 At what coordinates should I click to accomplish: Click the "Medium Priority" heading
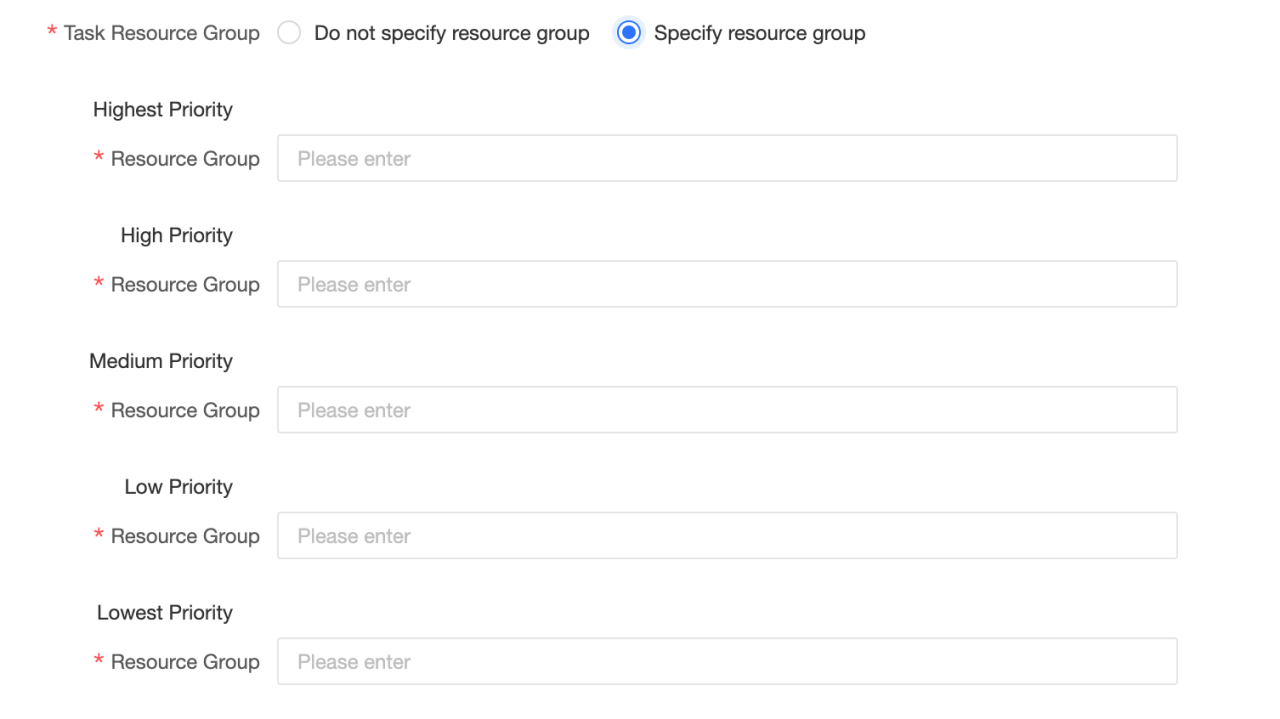[x=161, y=362]
